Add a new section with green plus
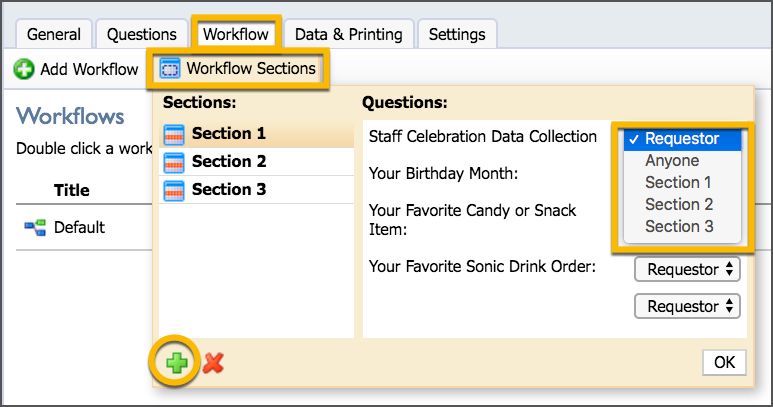Image resolution: width=773 pixels, height=407 pixels. pos(176,363)
